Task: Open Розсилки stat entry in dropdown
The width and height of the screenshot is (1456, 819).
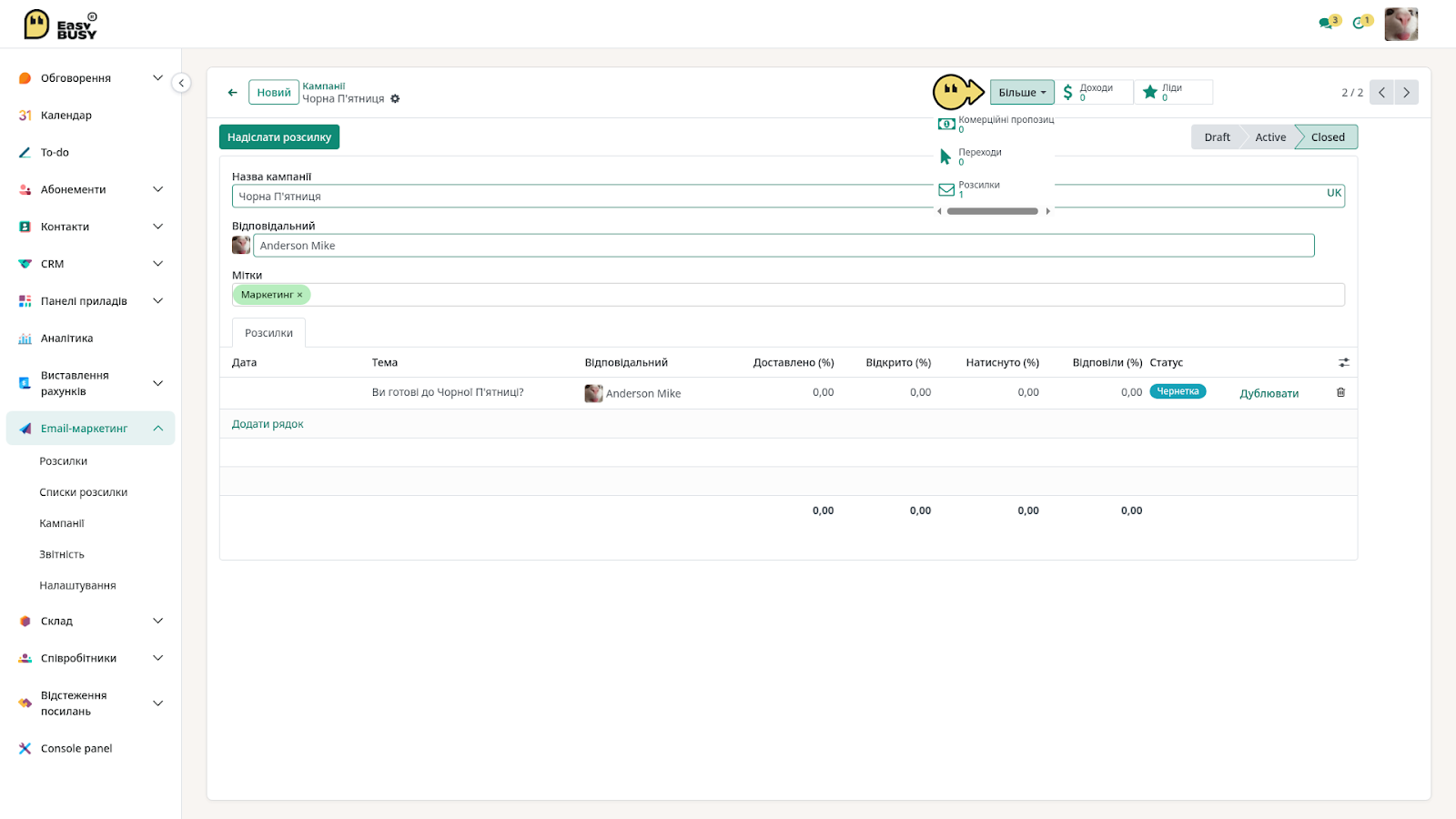Action: [x=996, y=189]
